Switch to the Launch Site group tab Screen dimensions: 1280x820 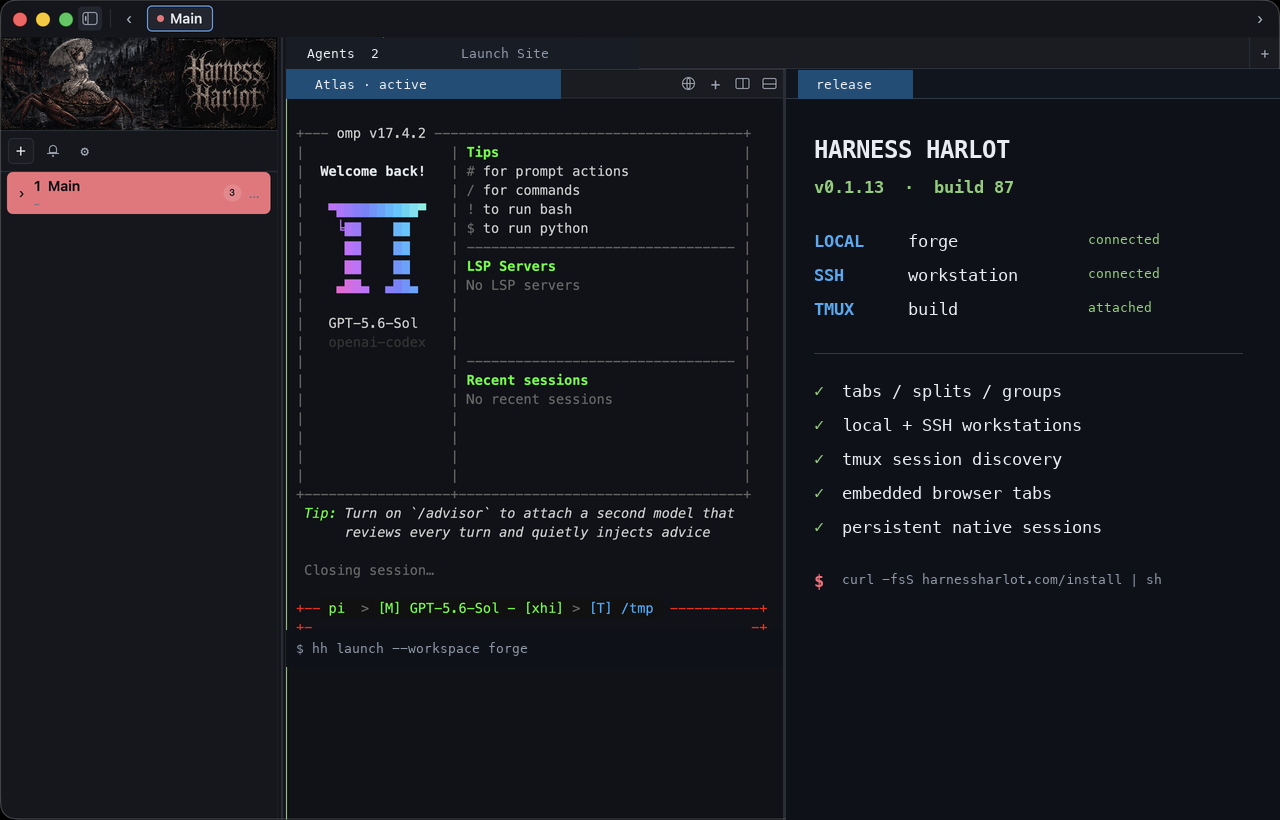coord(505,53)
